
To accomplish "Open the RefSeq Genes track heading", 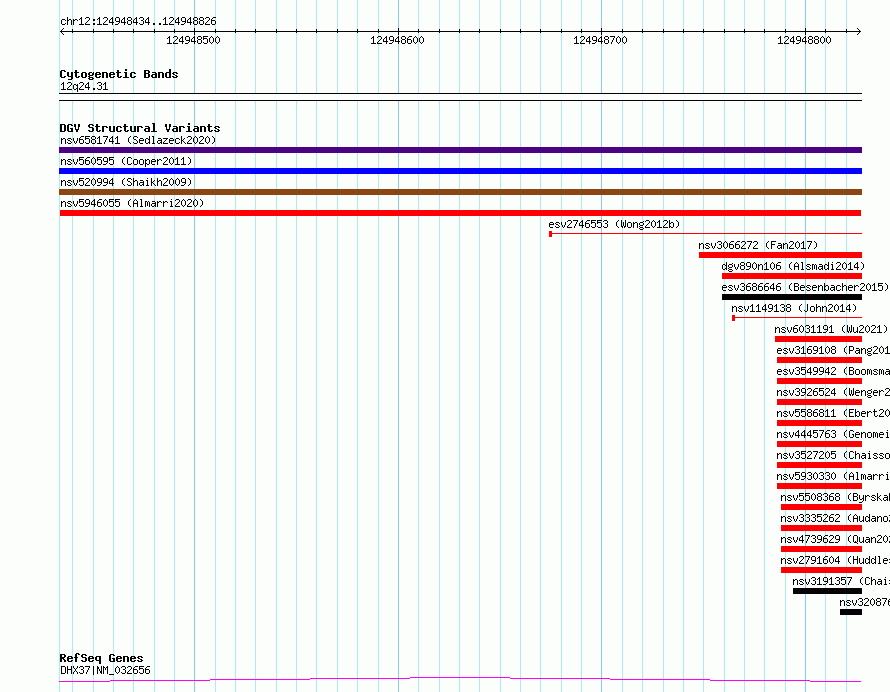I will click(x=102, y=658).
